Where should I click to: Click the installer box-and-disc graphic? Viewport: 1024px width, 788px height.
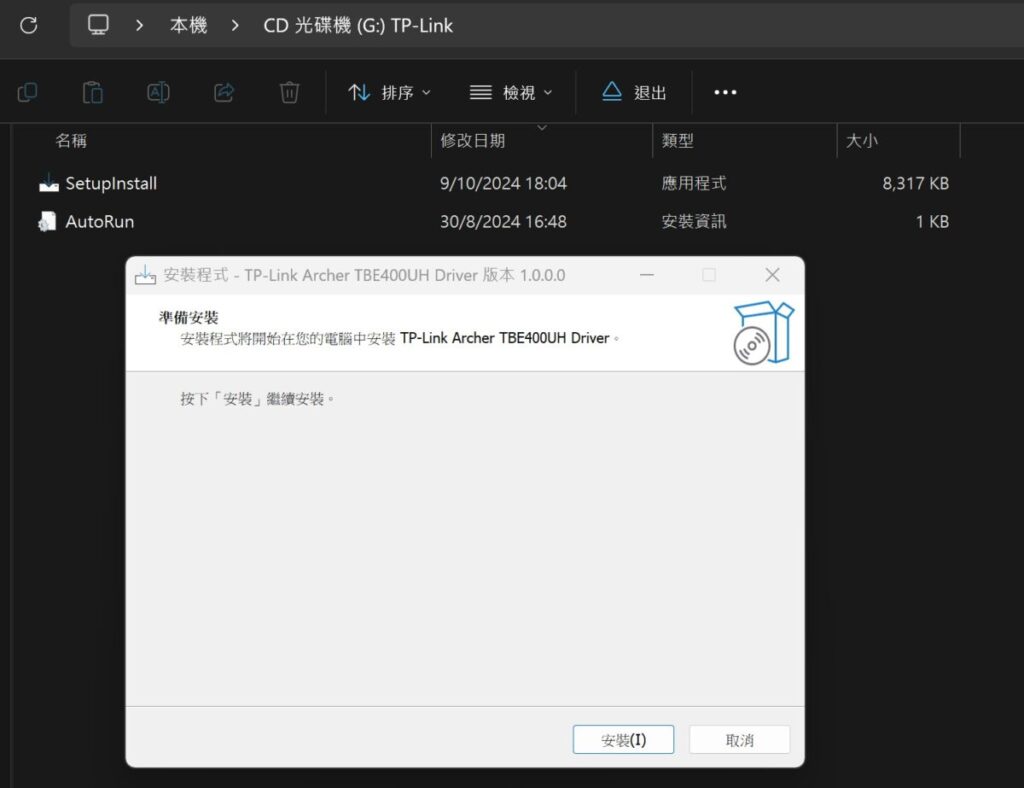(x=763, y=332)
